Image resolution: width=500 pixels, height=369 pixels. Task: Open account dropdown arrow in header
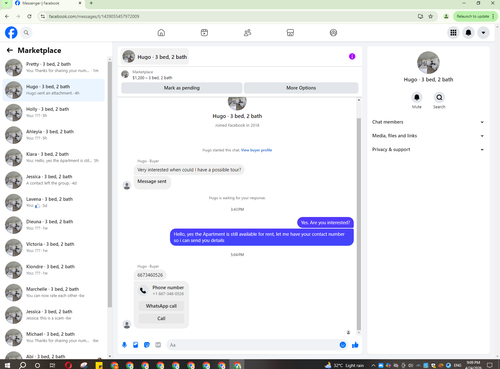click(x=483, y=33)
